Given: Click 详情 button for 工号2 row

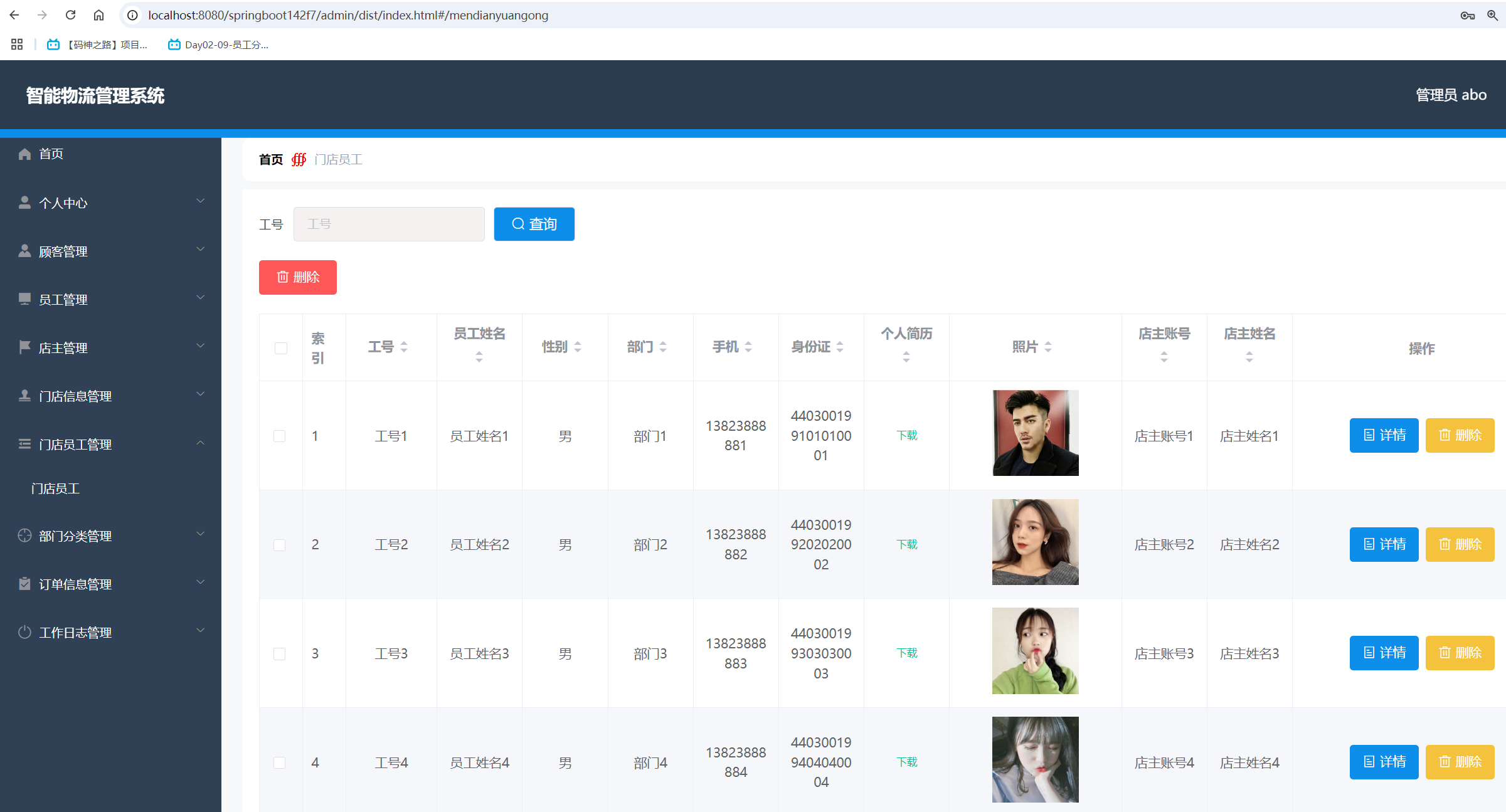Looking at the screenshot, I should point(1384,544).
